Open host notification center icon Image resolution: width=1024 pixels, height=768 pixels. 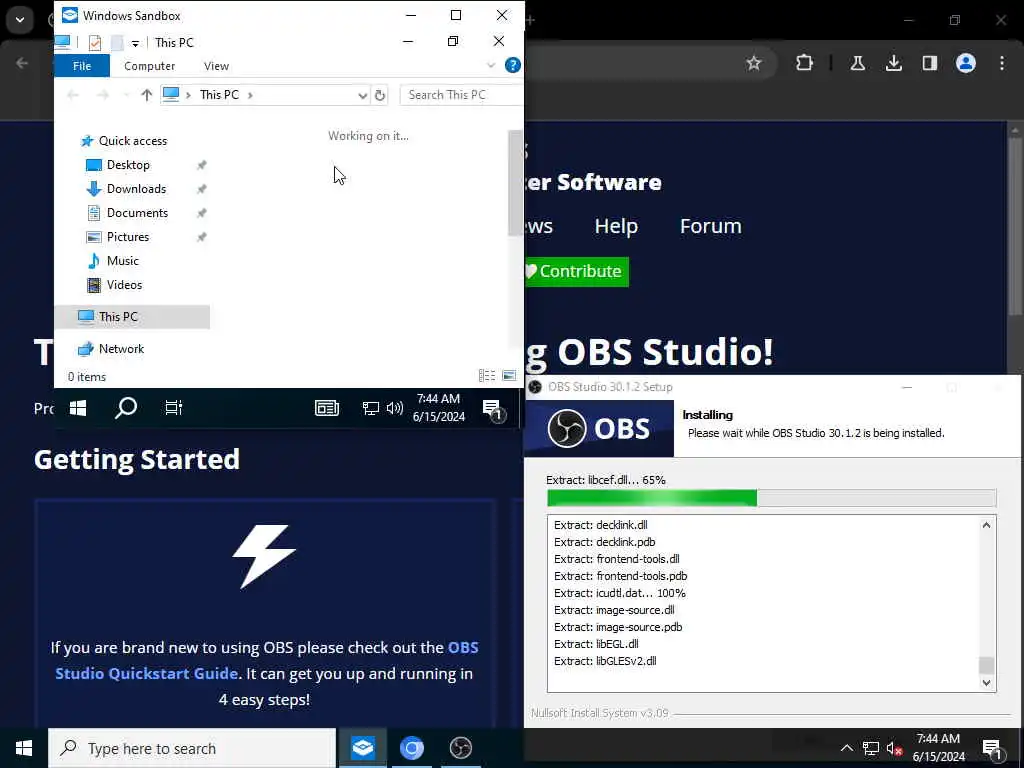992,748
